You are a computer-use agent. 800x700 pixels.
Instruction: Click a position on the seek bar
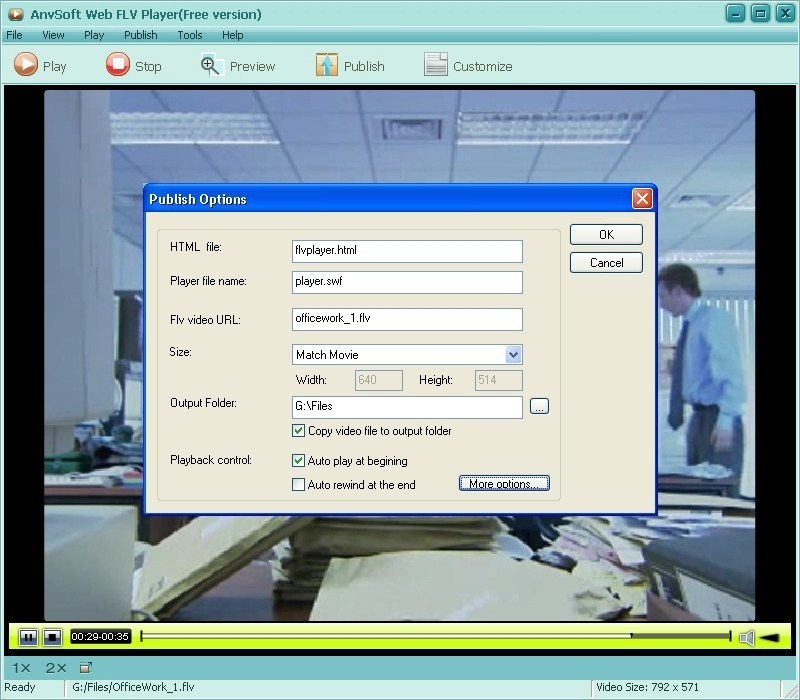coord(400,636)
